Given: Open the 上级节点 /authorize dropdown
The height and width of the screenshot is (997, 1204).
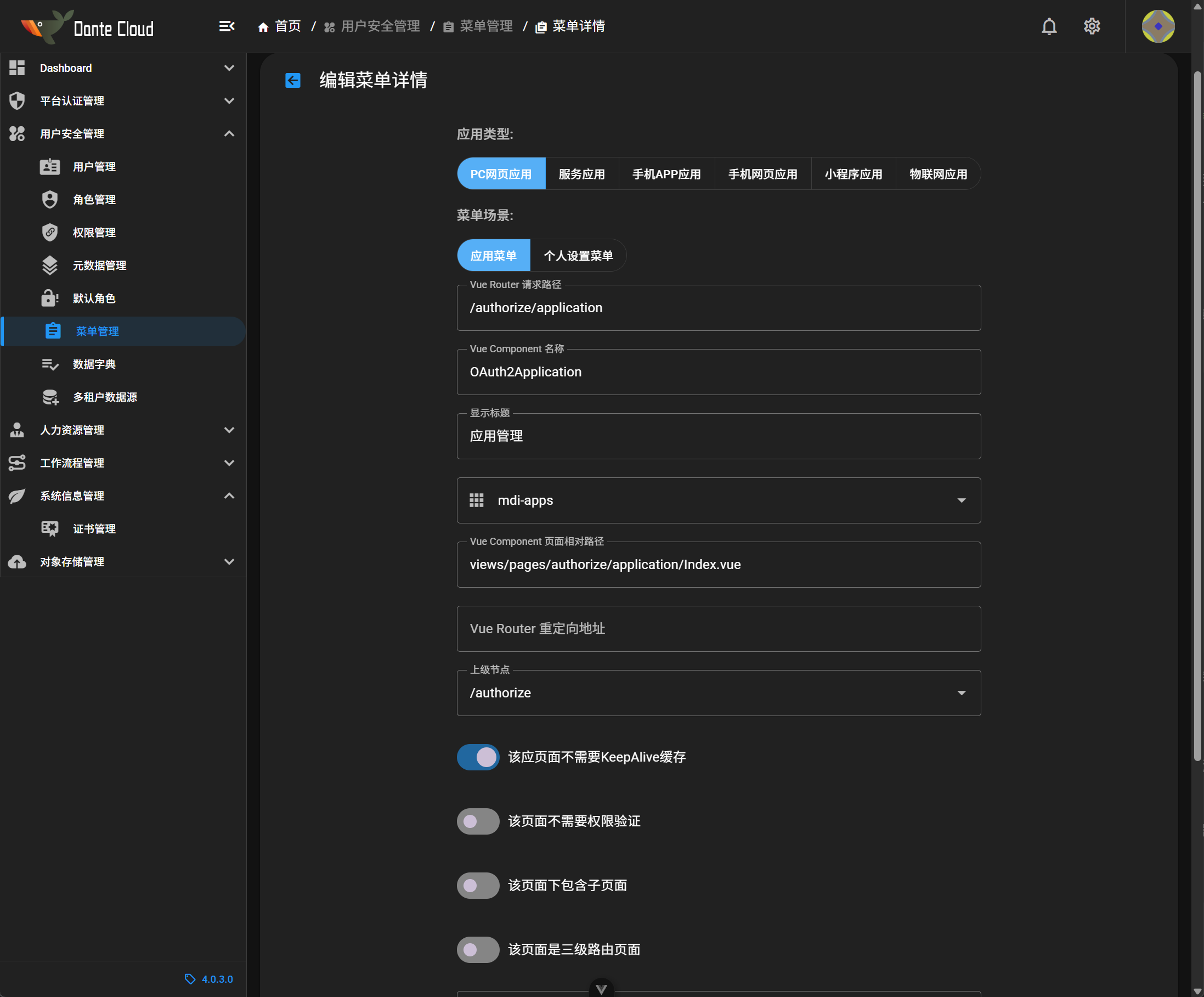Looking at the screenshot, I should (x=718, y=693).
